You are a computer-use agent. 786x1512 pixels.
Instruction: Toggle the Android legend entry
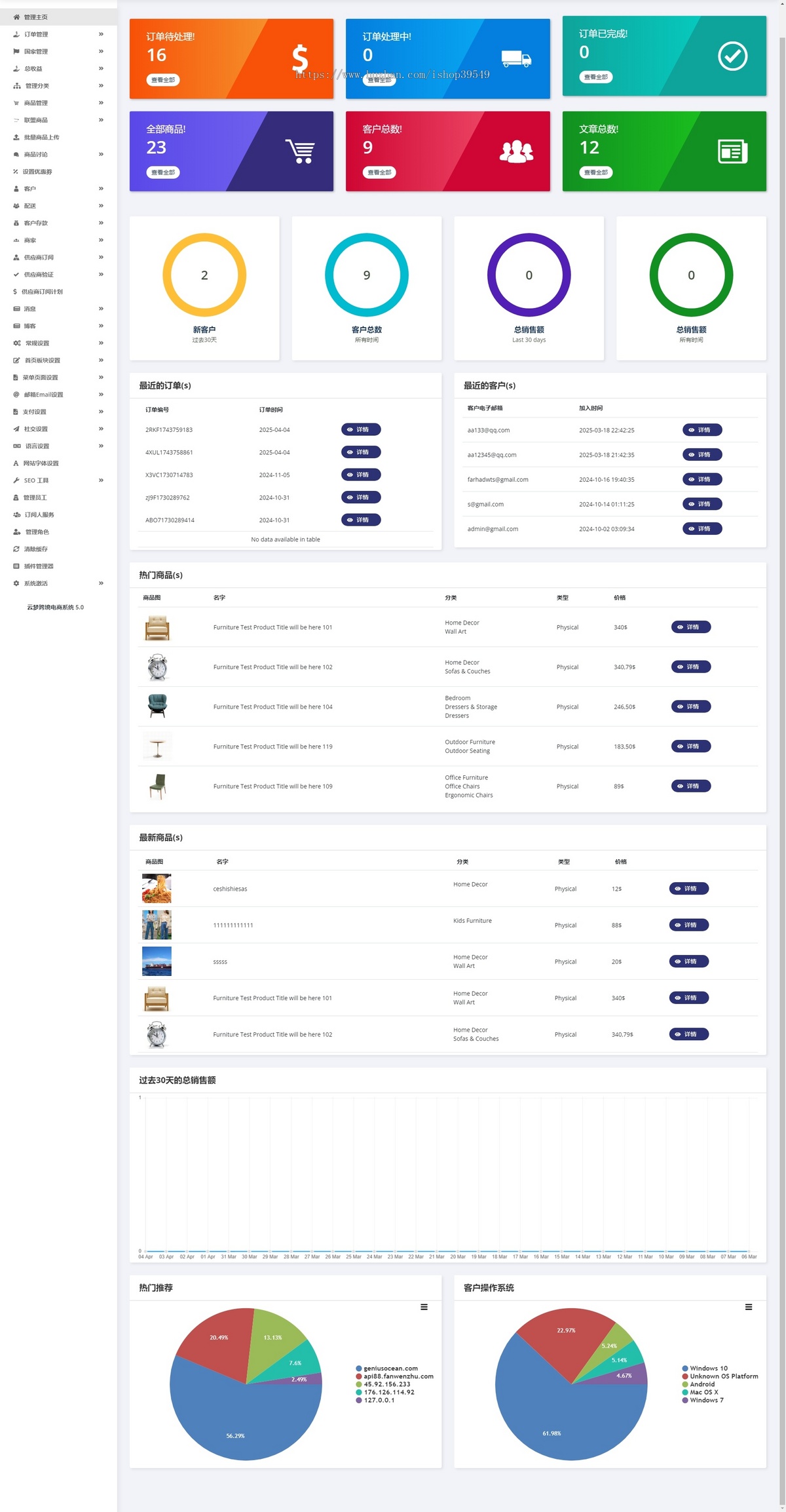[698, 1384]
